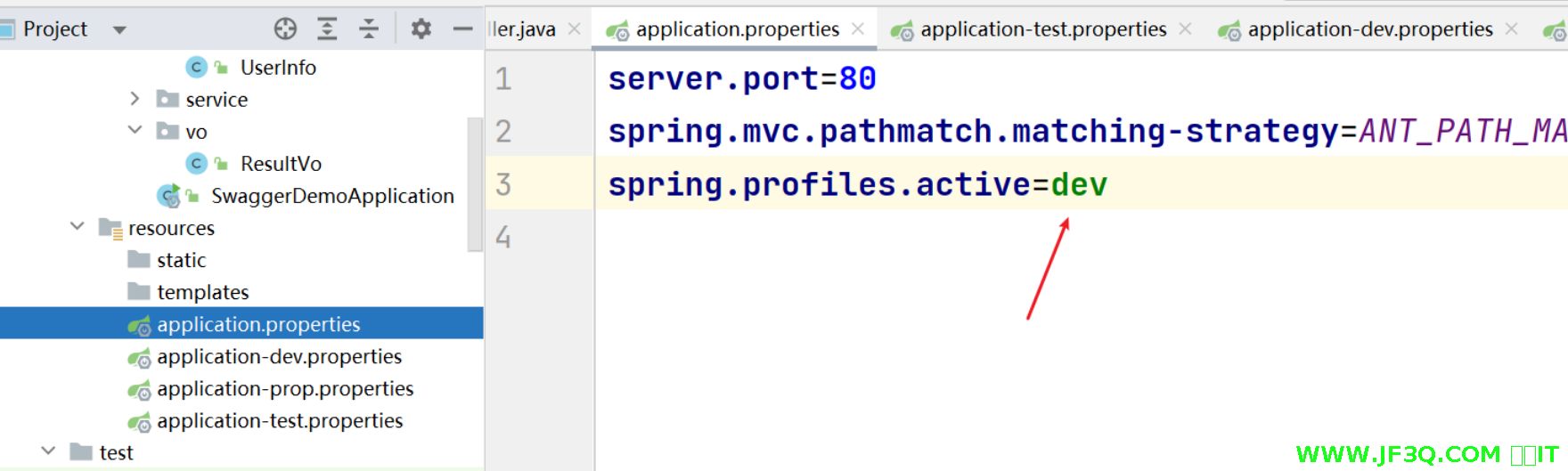The image size is (1568, 471).
Task: Expand the service folder
Action: tap(135, 99)
